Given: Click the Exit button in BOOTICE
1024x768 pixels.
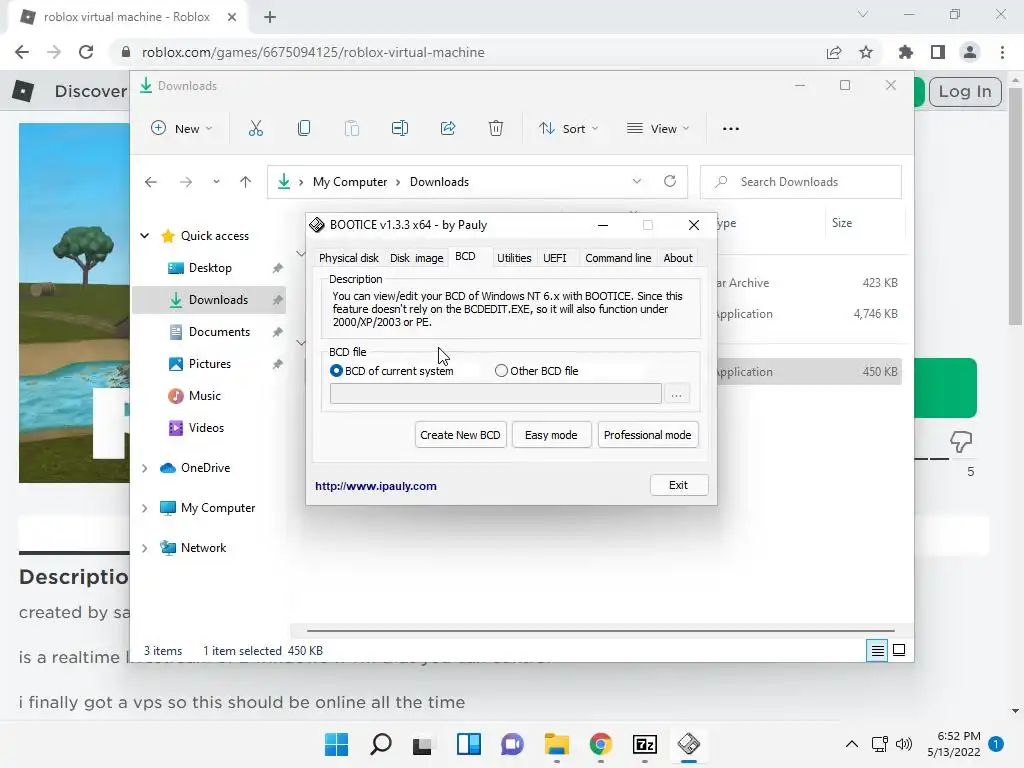Looking at the screenshot, I should pos(679,485).
